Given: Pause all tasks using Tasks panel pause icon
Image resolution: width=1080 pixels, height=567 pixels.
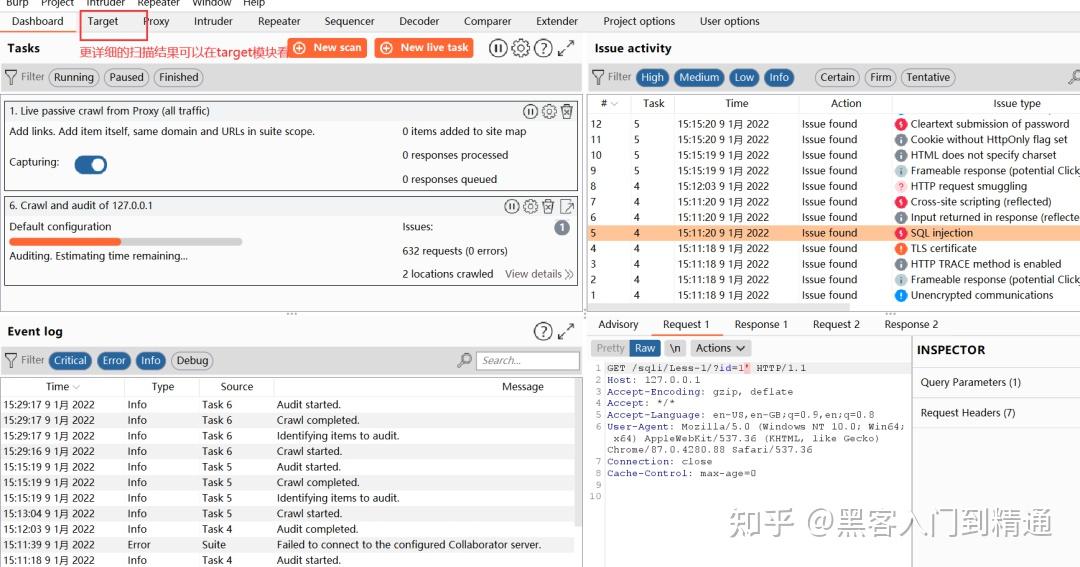Looking at the screenshot, I should [498, 48].
